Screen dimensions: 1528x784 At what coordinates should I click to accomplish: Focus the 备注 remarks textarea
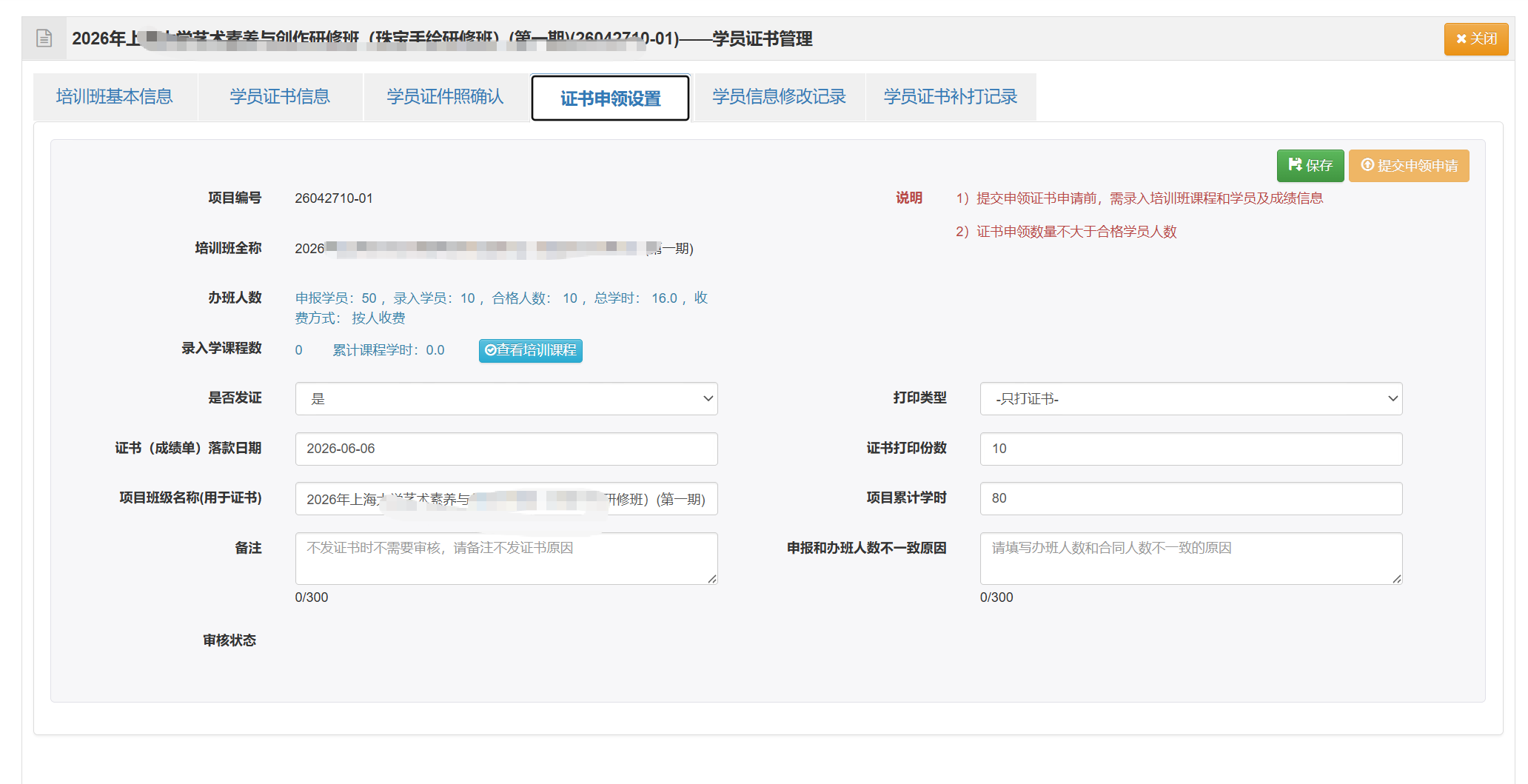[506, 558]
